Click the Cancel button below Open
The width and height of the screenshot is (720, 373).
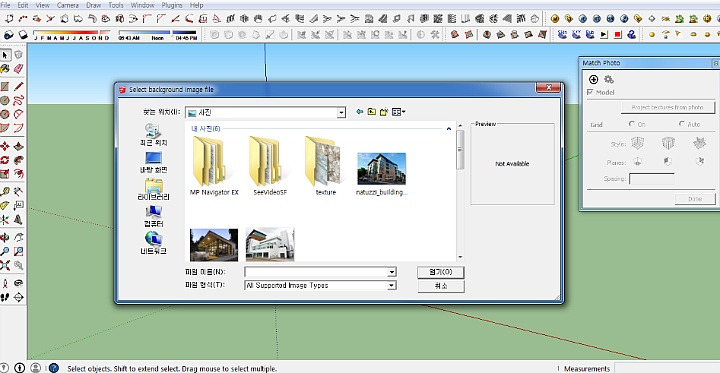point(441,286)
